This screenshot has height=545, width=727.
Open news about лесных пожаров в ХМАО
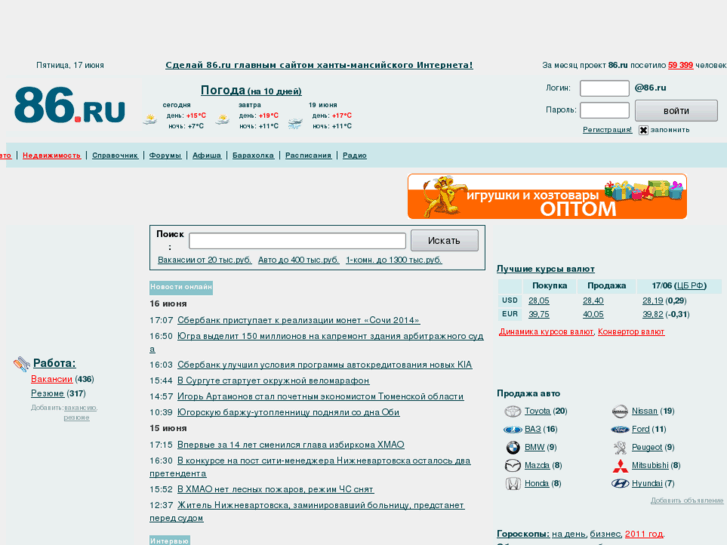pos(275,489)
